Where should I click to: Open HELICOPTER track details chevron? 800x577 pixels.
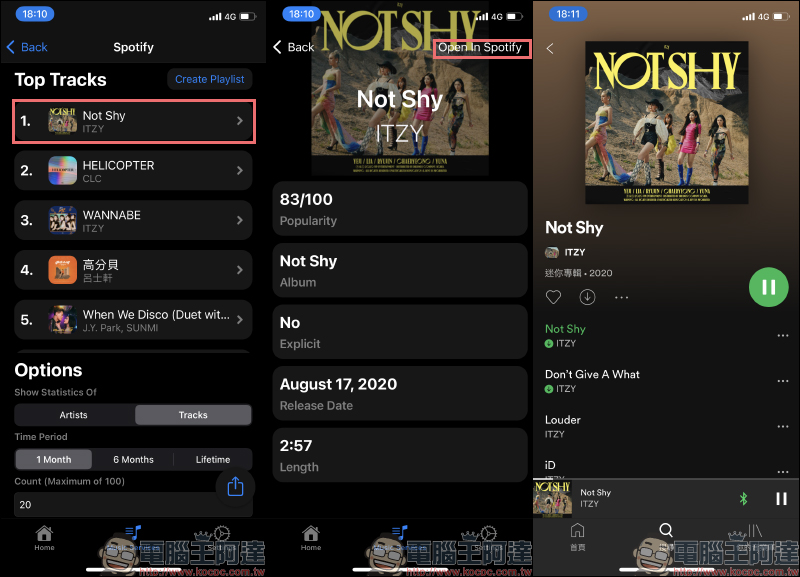(x=240, y=170)
